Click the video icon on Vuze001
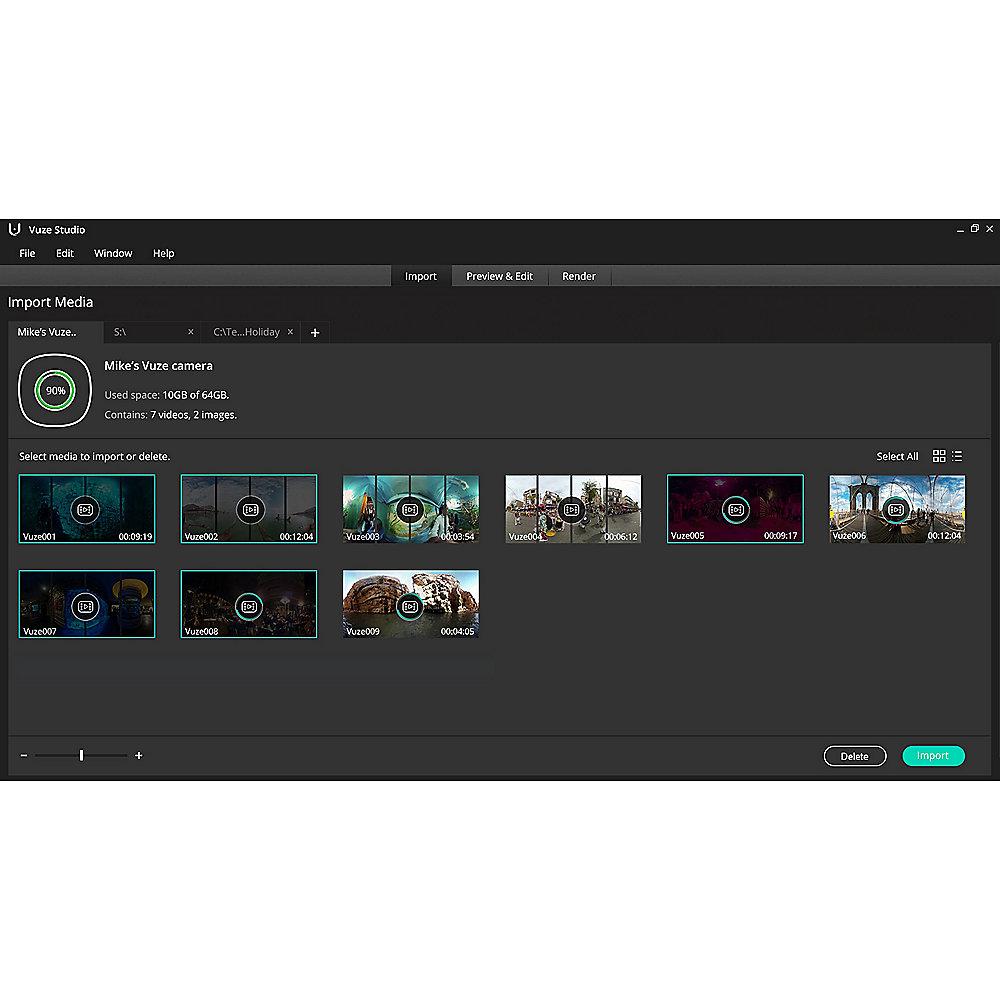The image size is (1000, 1000). [x=85, y=510]
